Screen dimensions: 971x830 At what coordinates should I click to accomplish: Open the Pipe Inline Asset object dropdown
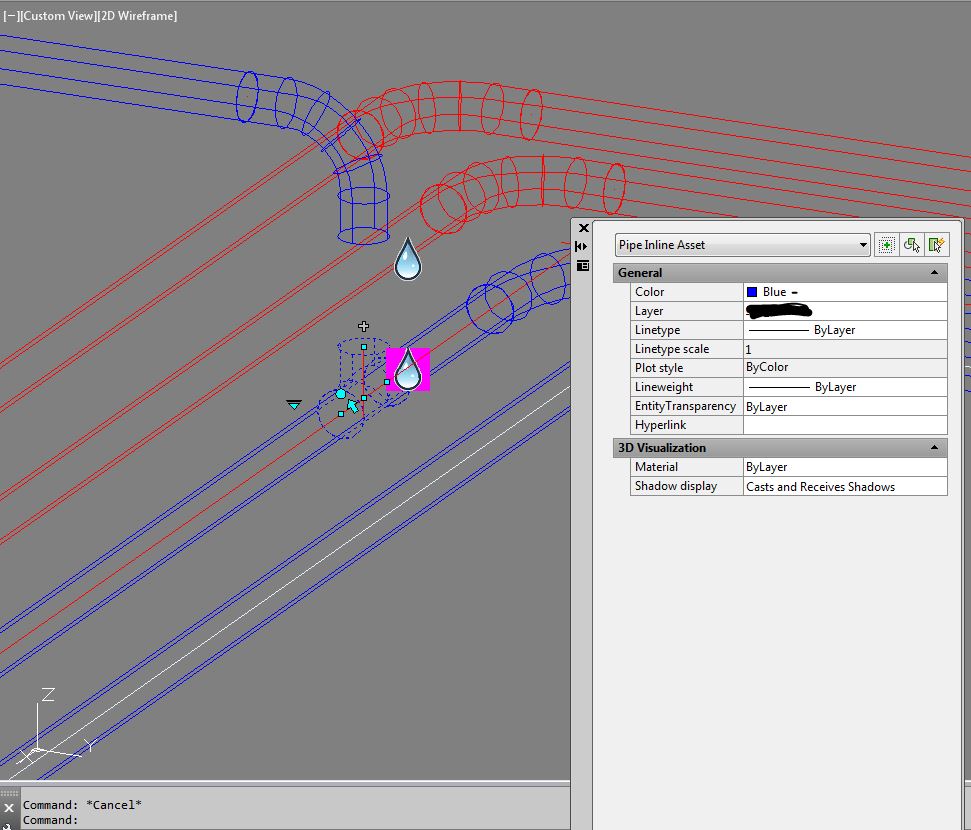click(x=862, y=244)
